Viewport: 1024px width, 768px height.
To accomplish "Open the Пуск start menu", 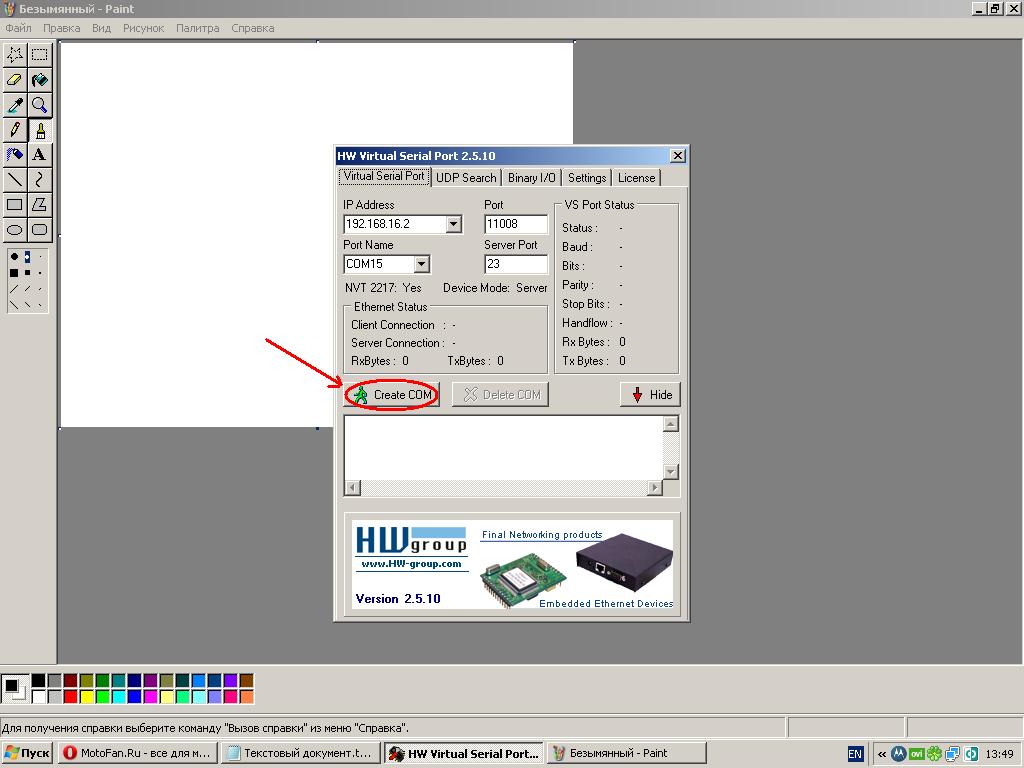I will coord(27,753).
